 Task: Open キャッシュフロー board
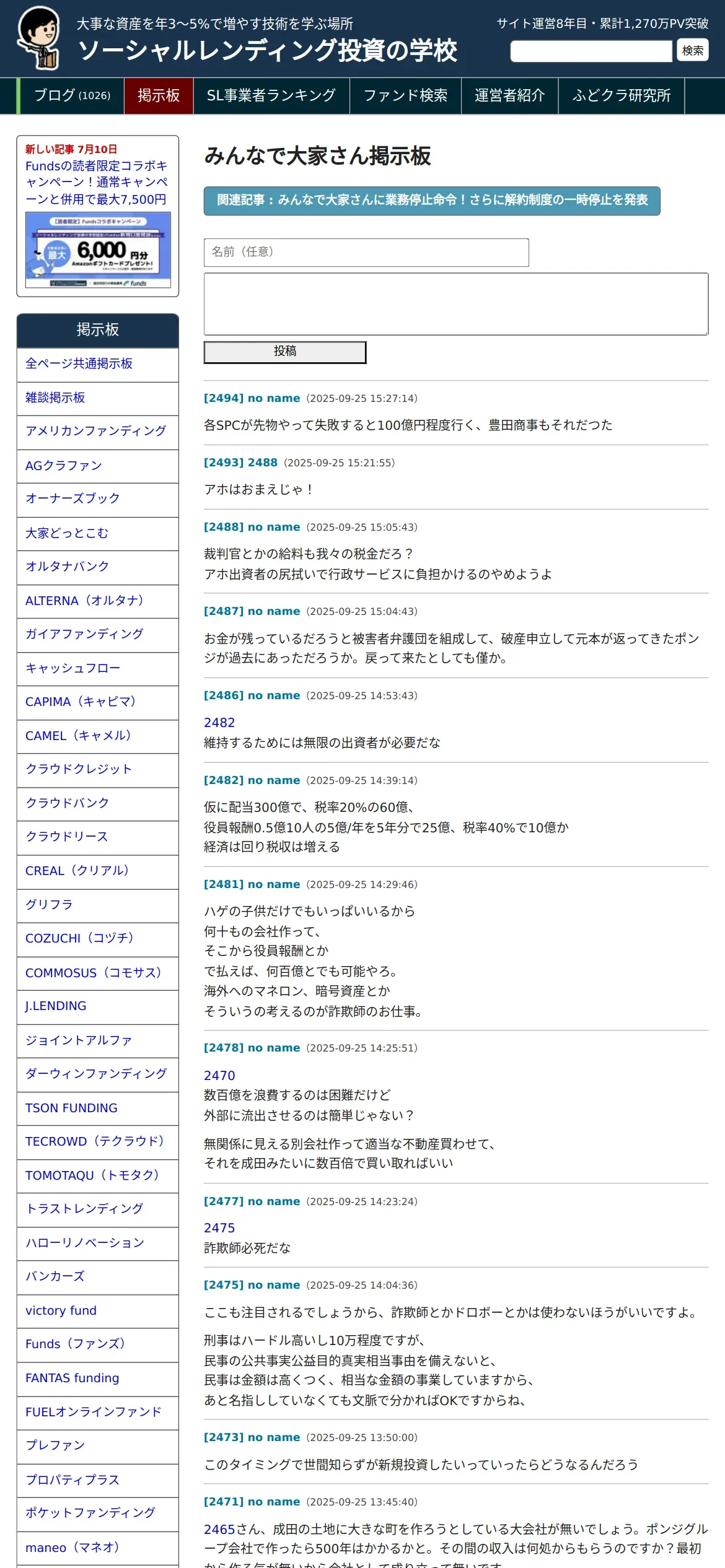click(98, 668)
